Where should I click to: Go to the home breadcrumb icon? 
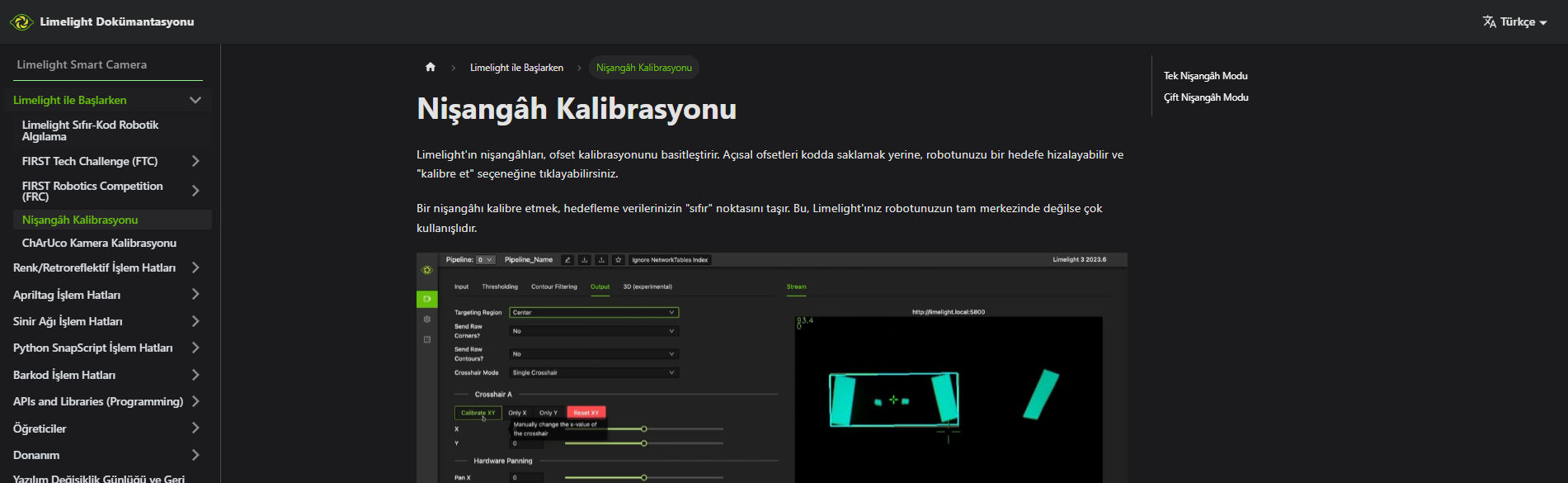(430, 68)
